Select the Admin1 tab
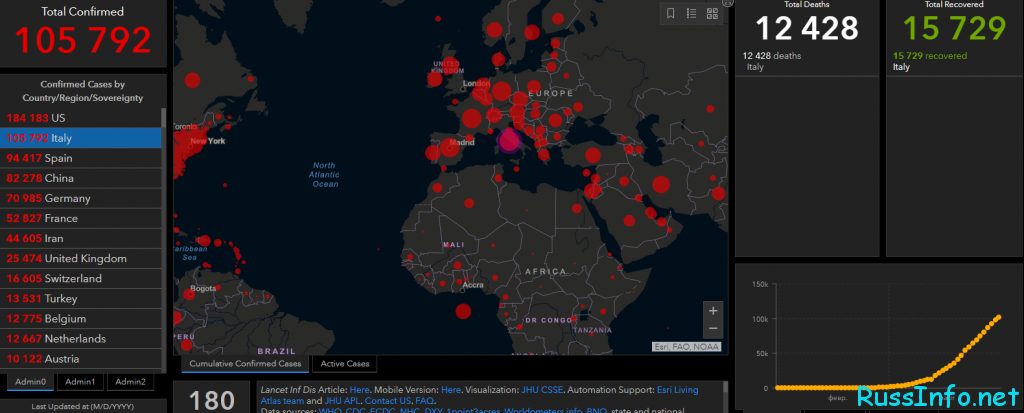Screen dimensions: 1024x413 80,382
